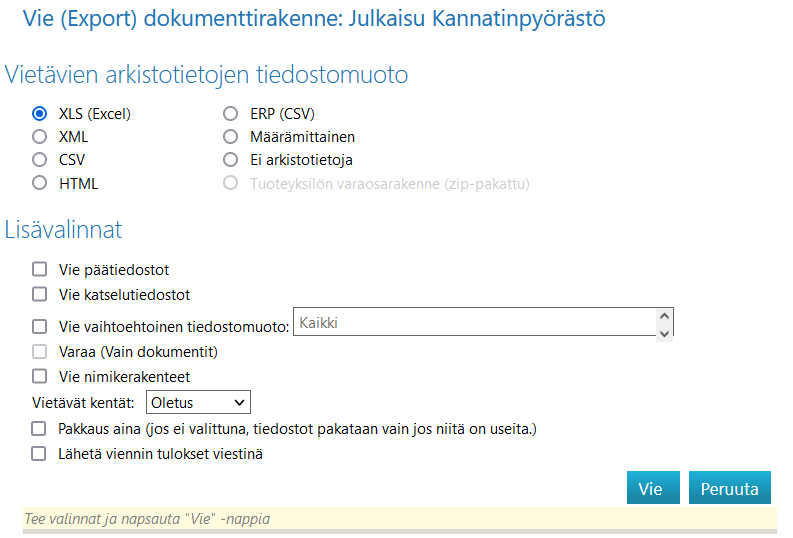The image size is (793, 538).
Task: Pick HTML as the archive format
Action: 40,183
